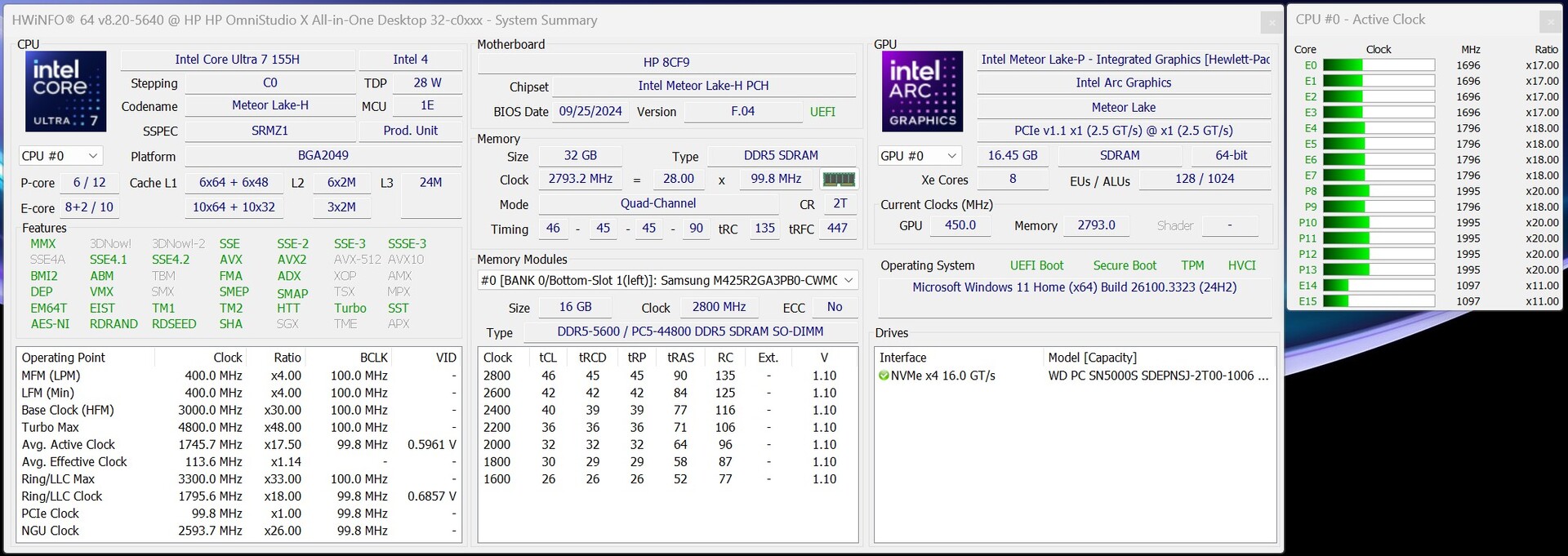Click the 2800 memory timing row
The width and height of the screenshot is (1568, 556).
[x=667, y=376]
